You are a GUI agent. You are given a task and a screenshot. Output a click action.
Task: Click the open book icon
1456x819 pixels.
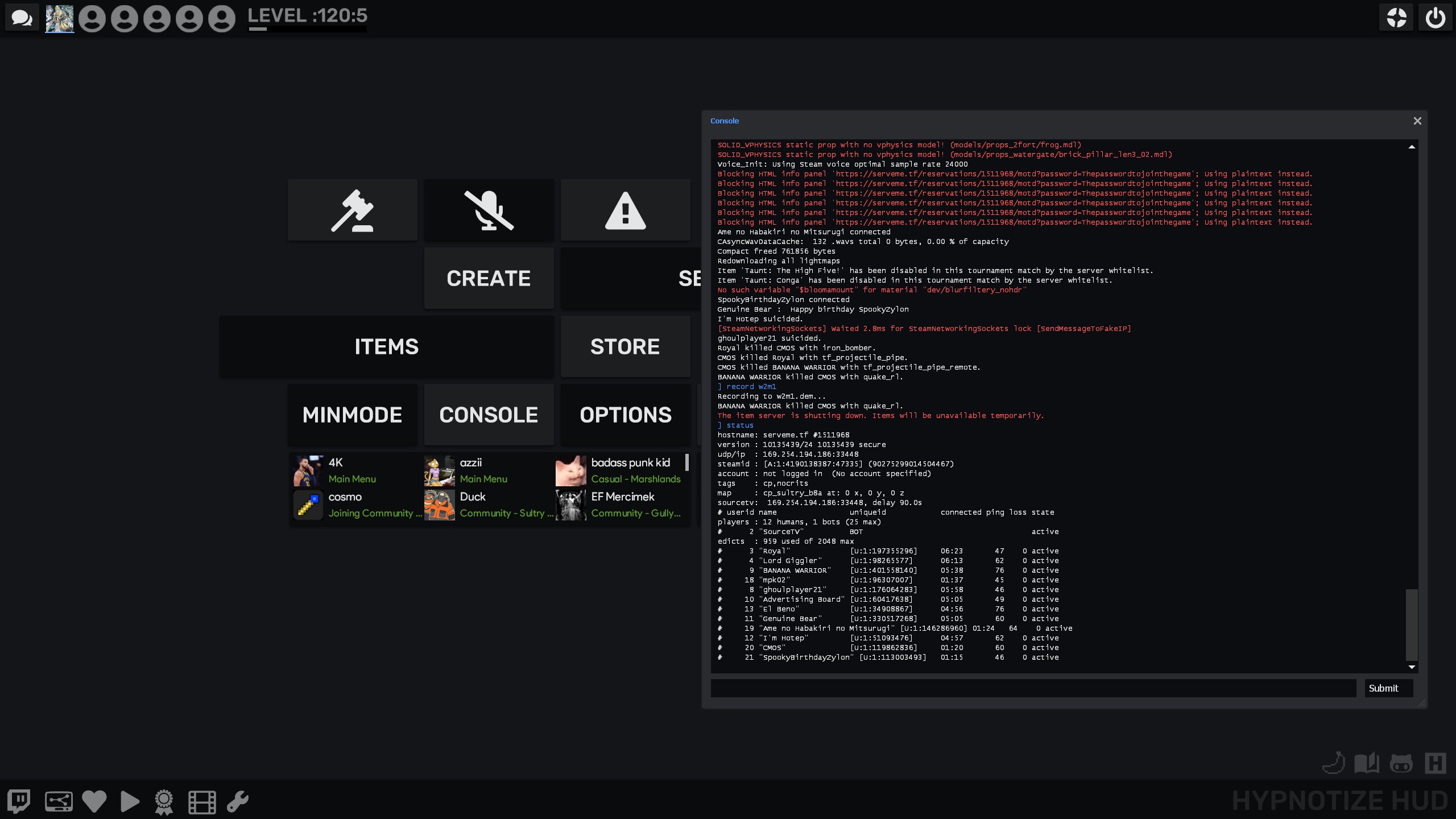(1367, 763)
